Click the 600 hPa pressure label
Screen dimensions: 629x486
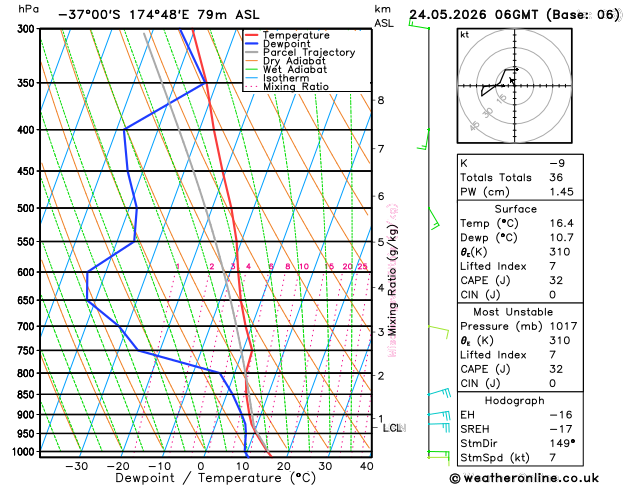[28, 272]
